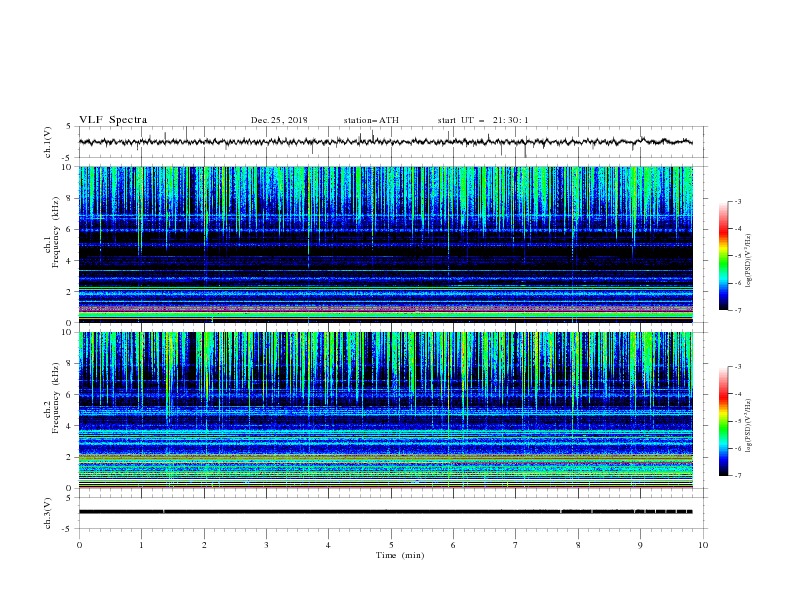
Task: Click the "4" kHz tick of ch.2 spectrogram
Action: [x=70, y=426]
